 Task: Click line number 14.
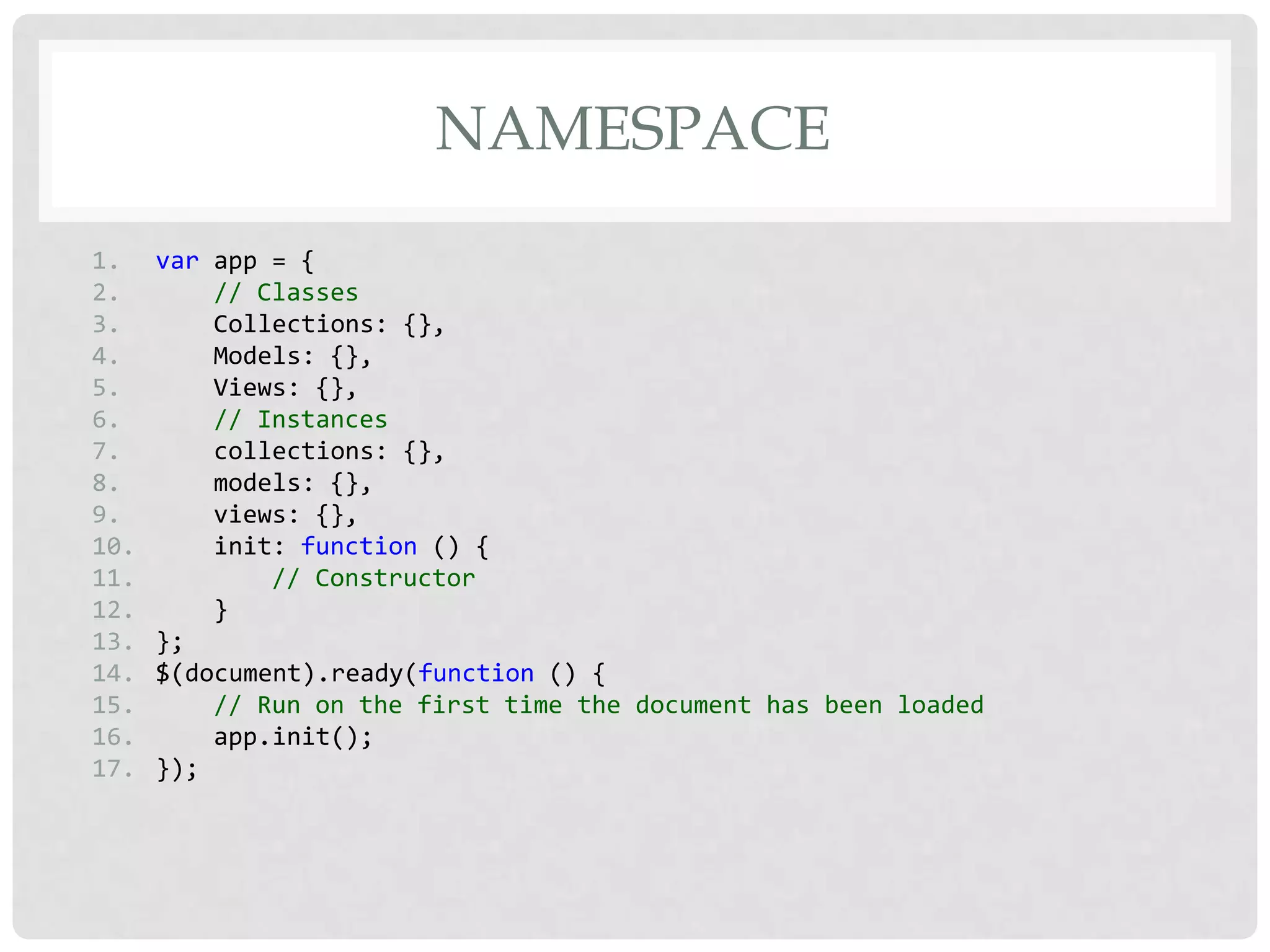pyautogui.click(x=112, y=674)
